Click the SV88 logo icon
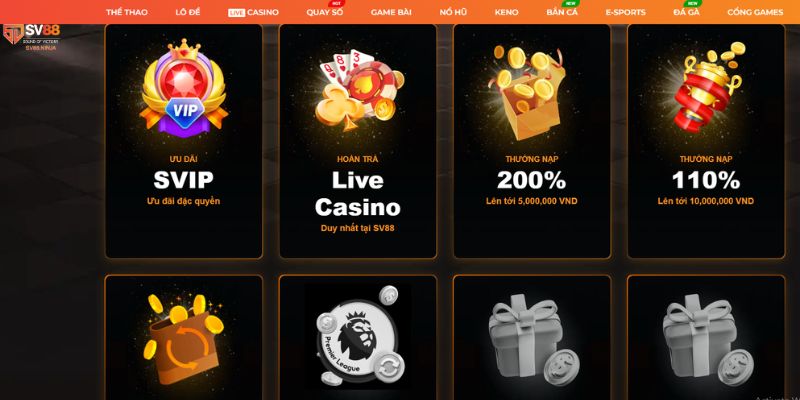 (x=32, y=37)
